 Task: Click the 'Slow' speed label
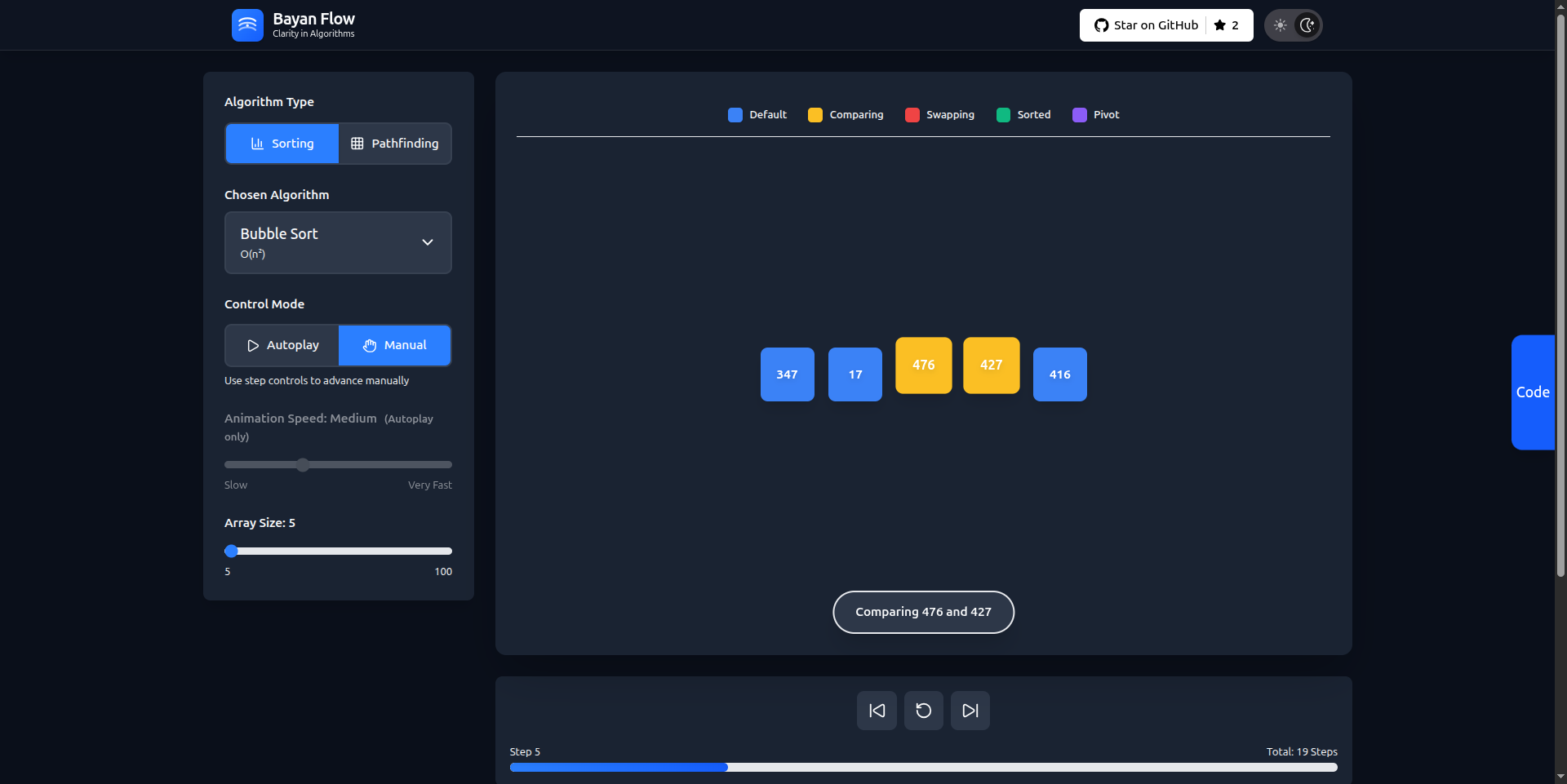[x=236, y=485]
